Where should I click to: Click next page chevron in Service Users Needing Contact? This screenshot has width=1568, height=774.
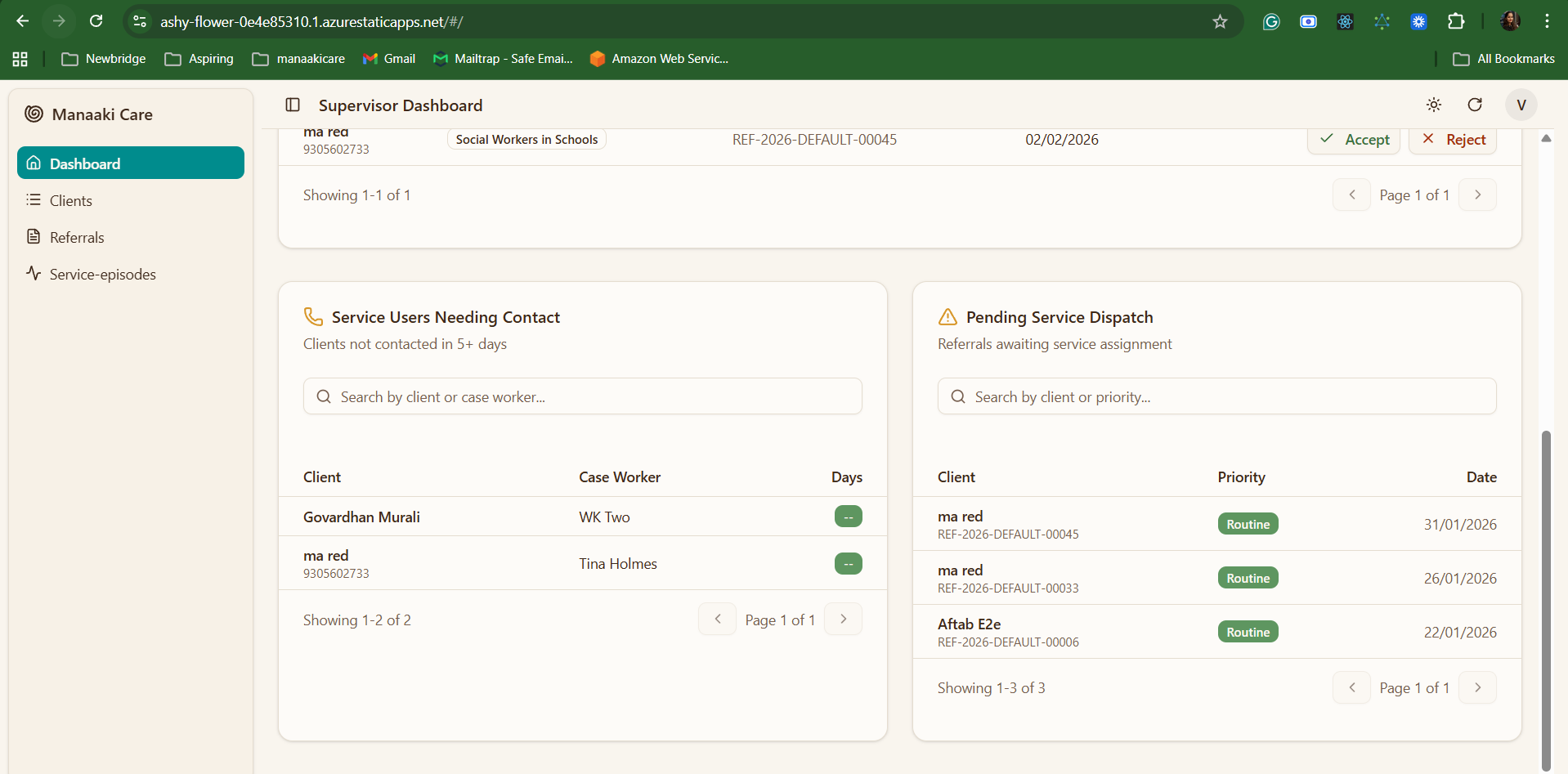click(x=843, y=620)
